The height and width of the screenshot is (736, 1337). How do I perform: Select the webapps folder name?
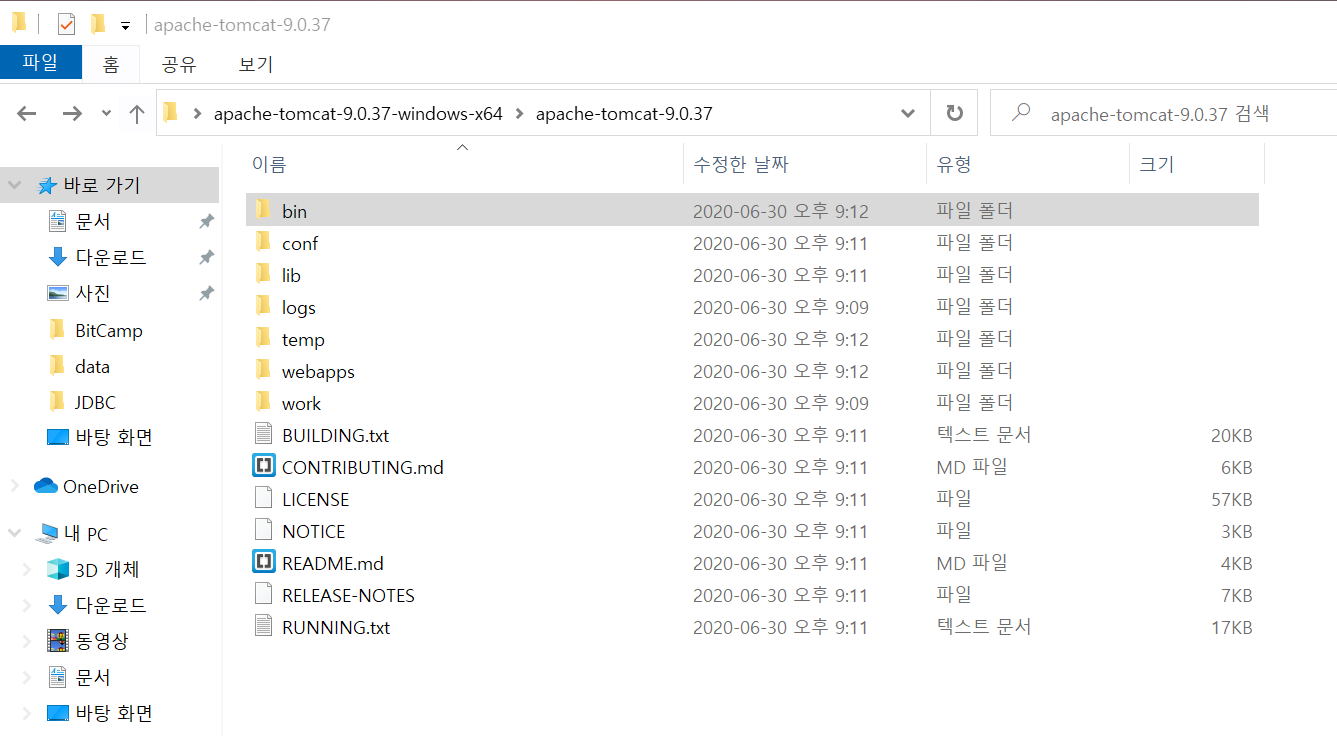pos(318,371)
